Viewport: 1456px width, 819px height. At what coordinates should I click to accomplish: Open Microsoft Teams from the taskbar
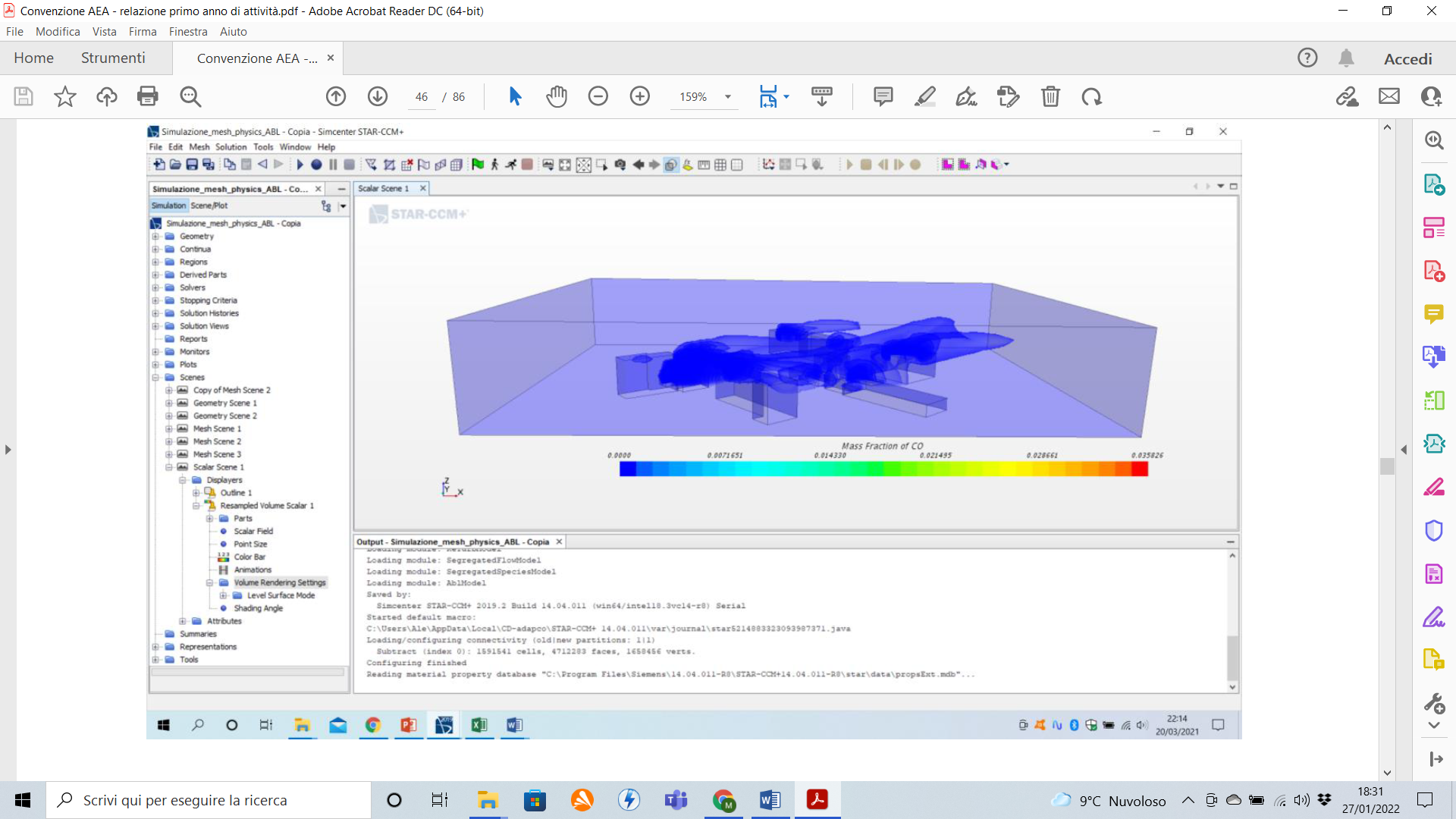676,800
